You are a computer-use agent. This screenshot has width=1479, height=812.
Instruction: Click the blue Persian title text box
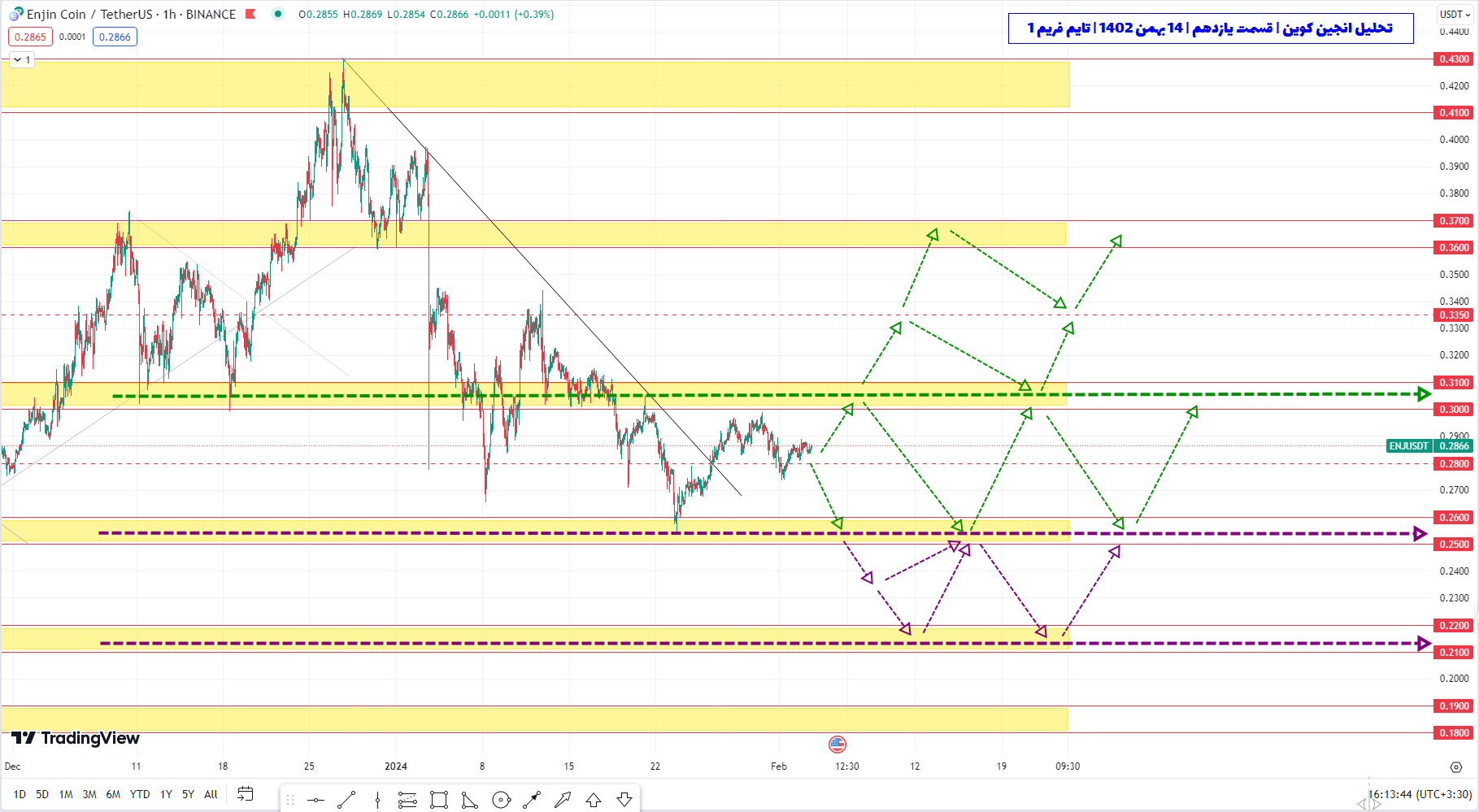point(1211,28)
